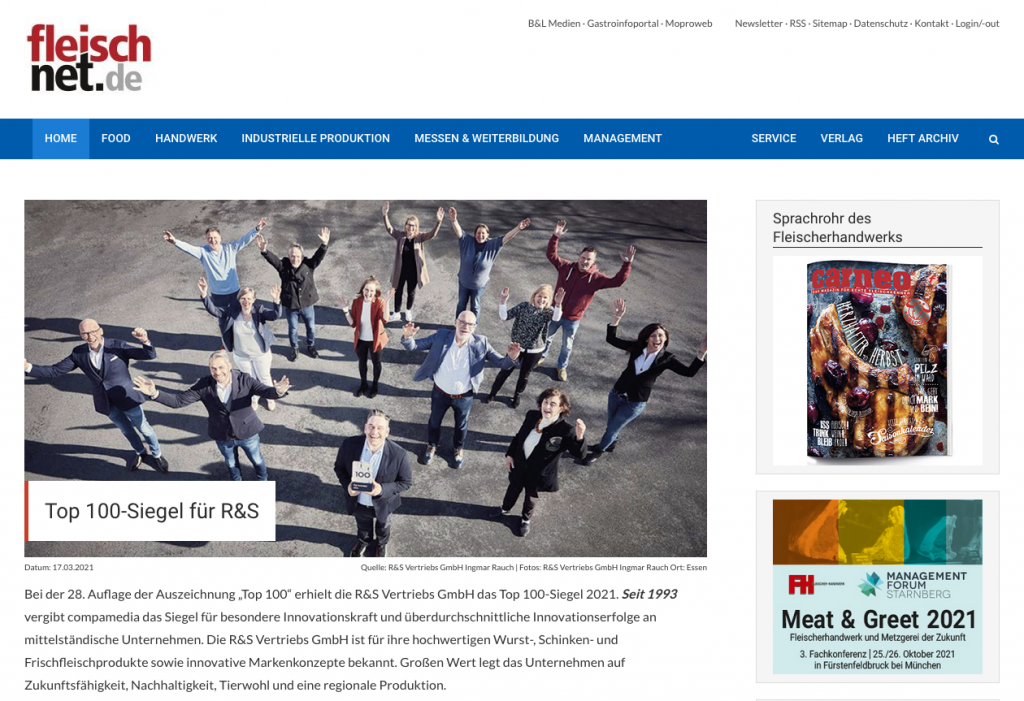This screenshot has height=701, width=1024.
Task: Click the search magnifier icon
Action: pyautogui.click(x=993, y=139)
